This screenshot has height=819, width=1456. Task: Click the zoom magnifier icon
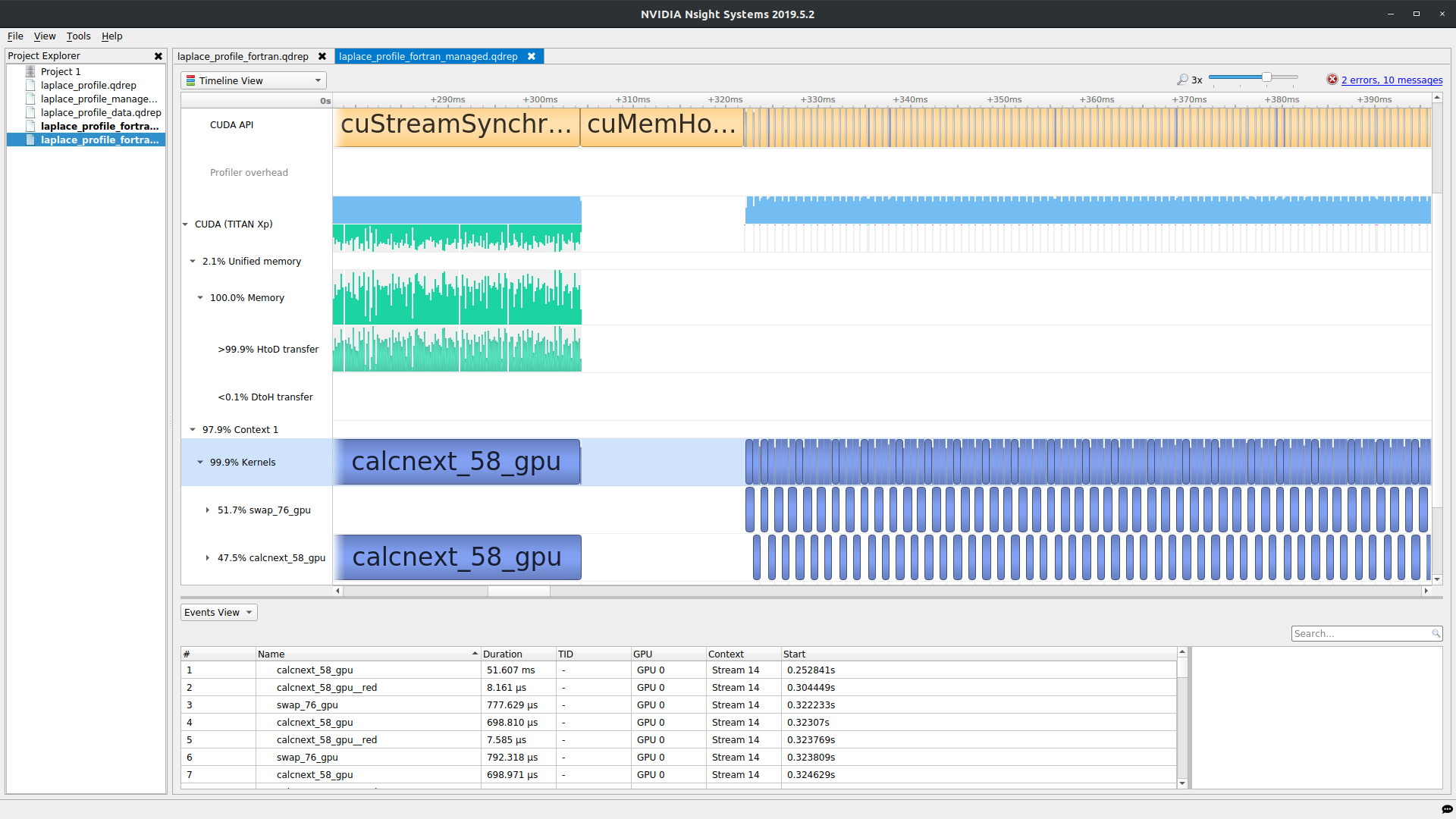(x=1182, y=80)
